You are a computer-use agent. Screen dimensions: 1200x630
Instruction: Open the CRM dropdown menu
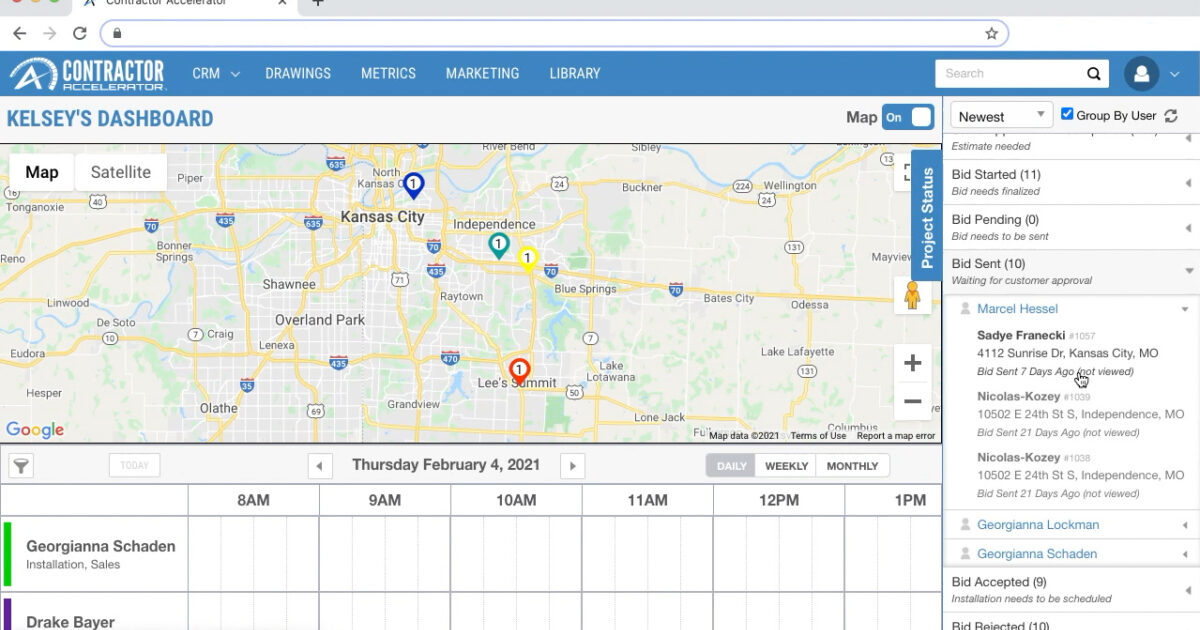click(216, 74)
